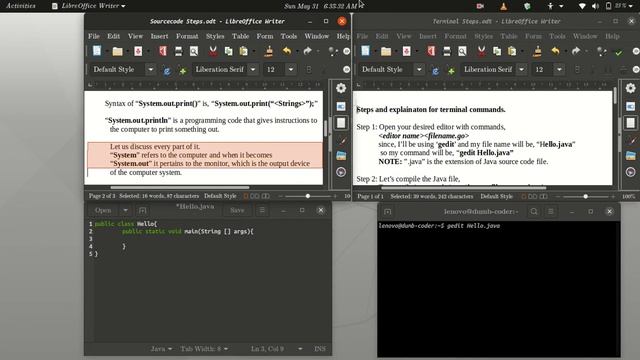Image resolution: width=640 pixels, height=360 pixels.
Task: Click Clone Formatting brush in Sourcecode Steps window
Action: pyautogui.click(x=269, y=51)
